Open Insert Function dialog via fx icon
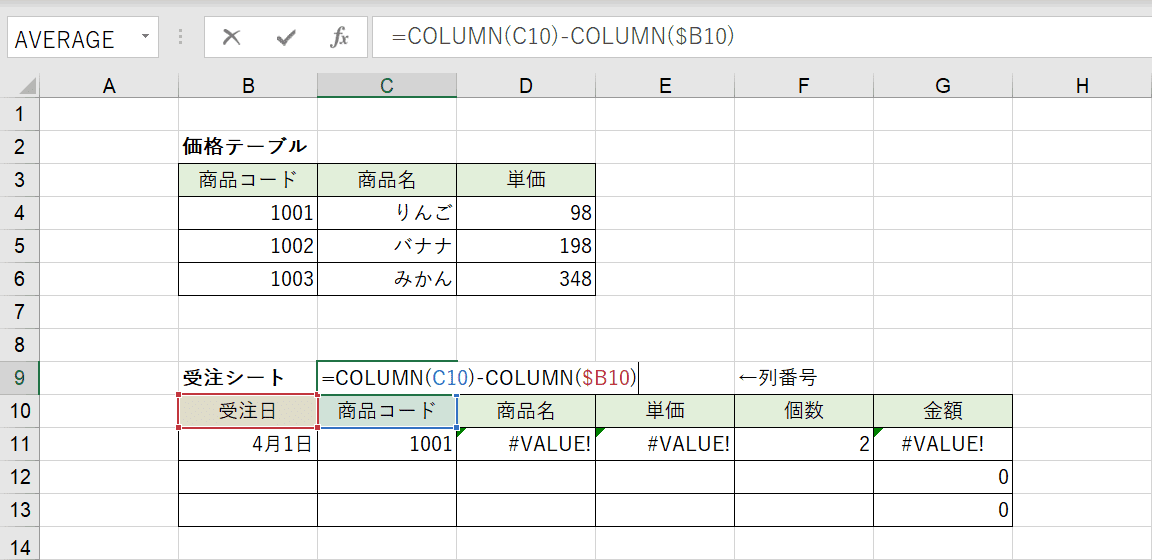 tap(339, 37)
